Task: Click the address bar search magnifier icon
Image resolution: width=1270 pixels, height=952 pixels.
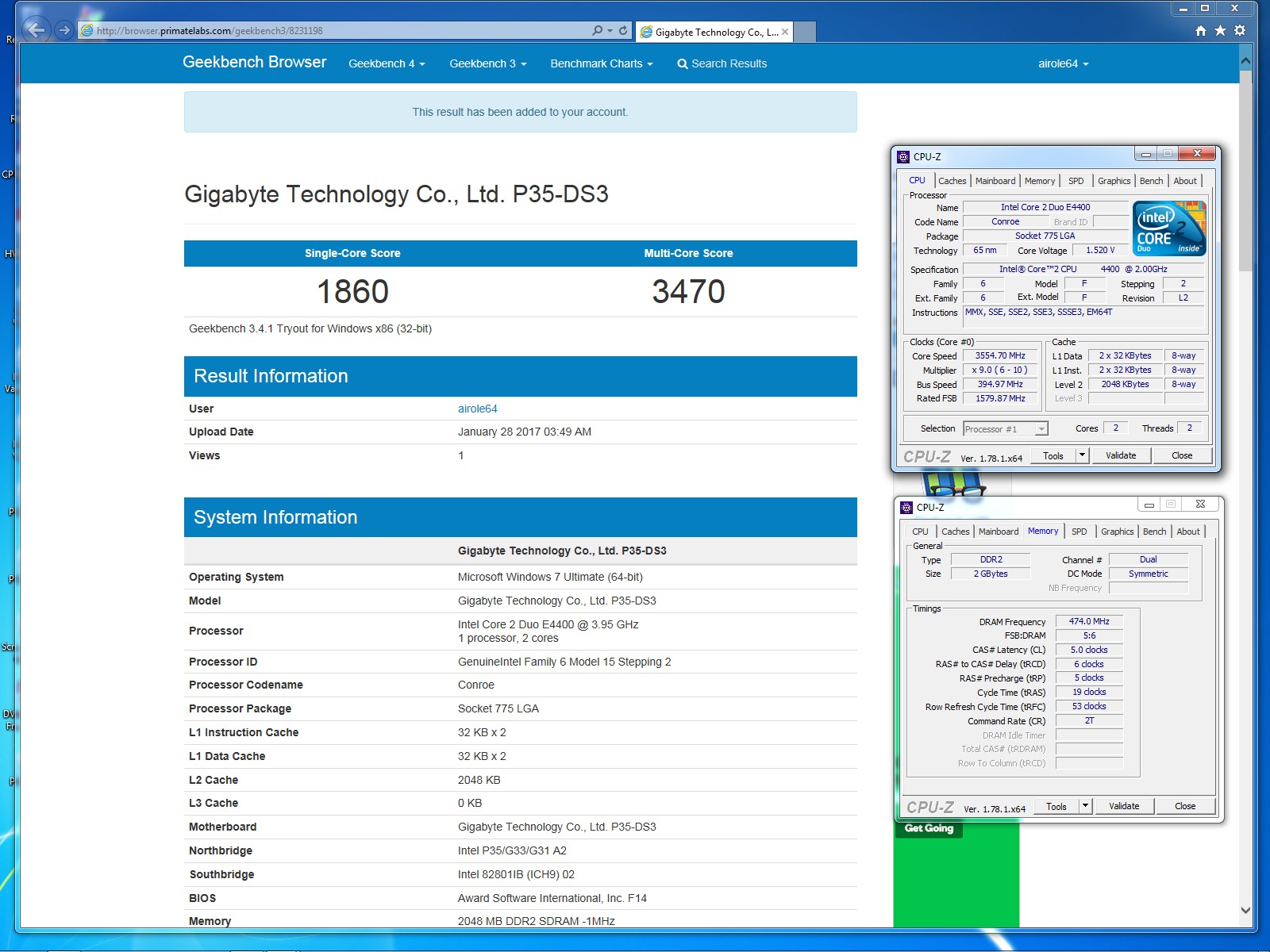Action: [597, 30]
